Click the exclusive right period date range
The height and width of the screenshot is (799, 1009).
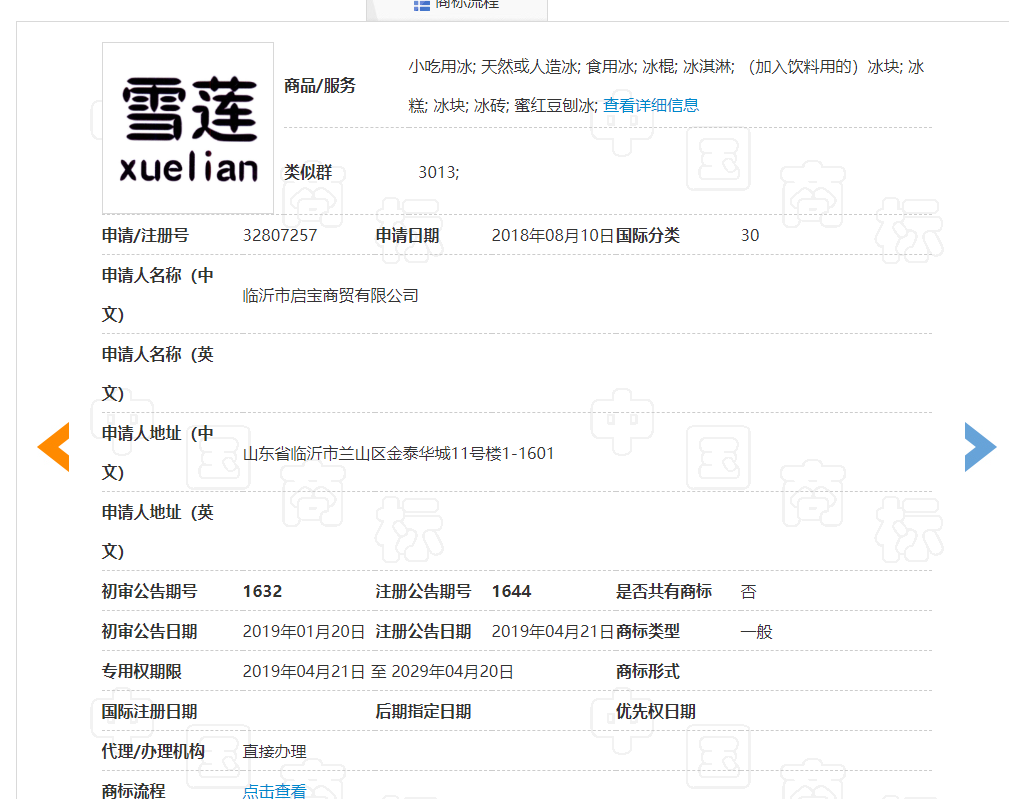(378, 672)
